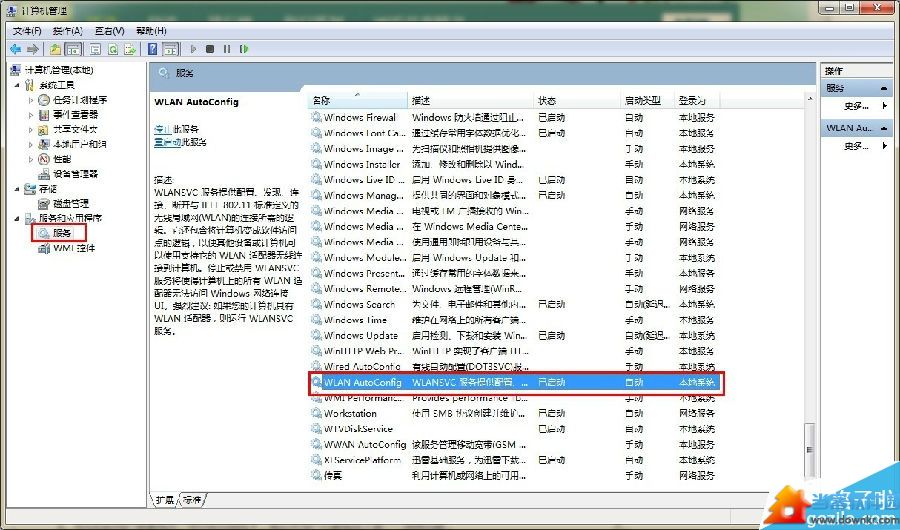Sort by the 描述 column header

[470, 100]
